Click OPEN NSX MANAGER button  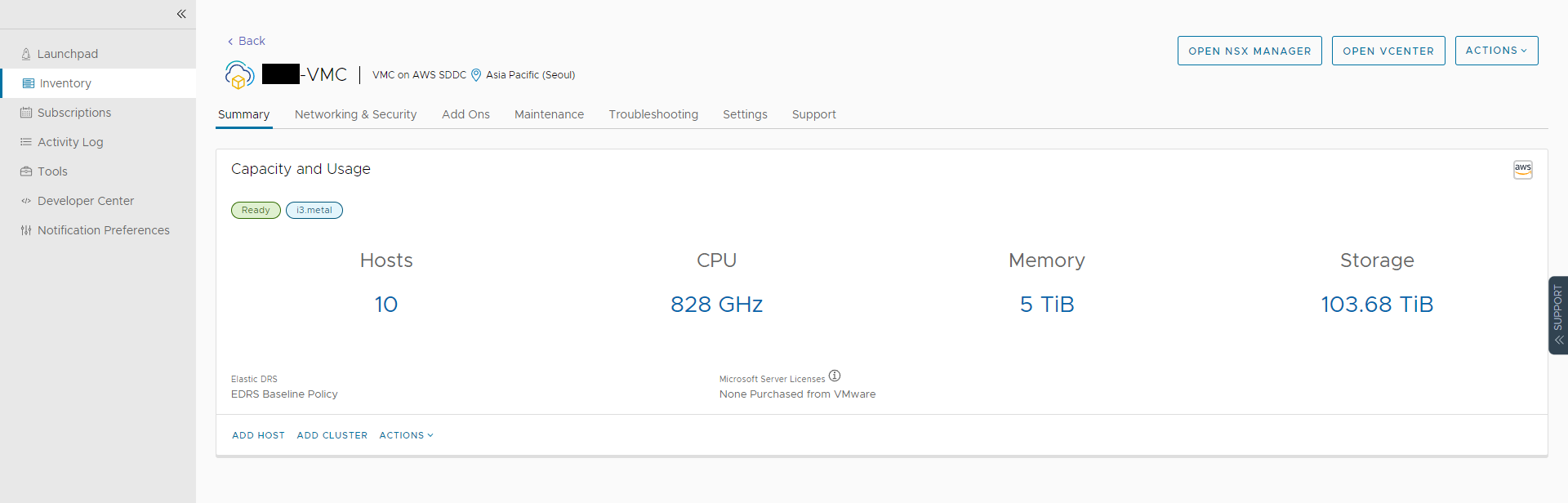coord(1249,51)
